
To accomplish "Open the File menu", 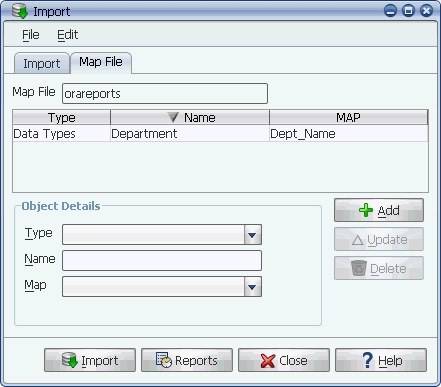I will [31, 35].
